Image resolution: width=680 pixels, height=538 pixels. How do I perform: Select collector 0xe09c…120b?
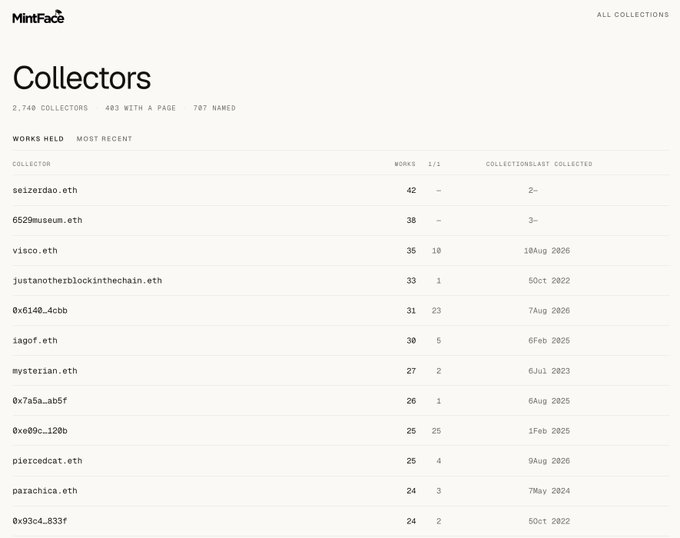40,431
